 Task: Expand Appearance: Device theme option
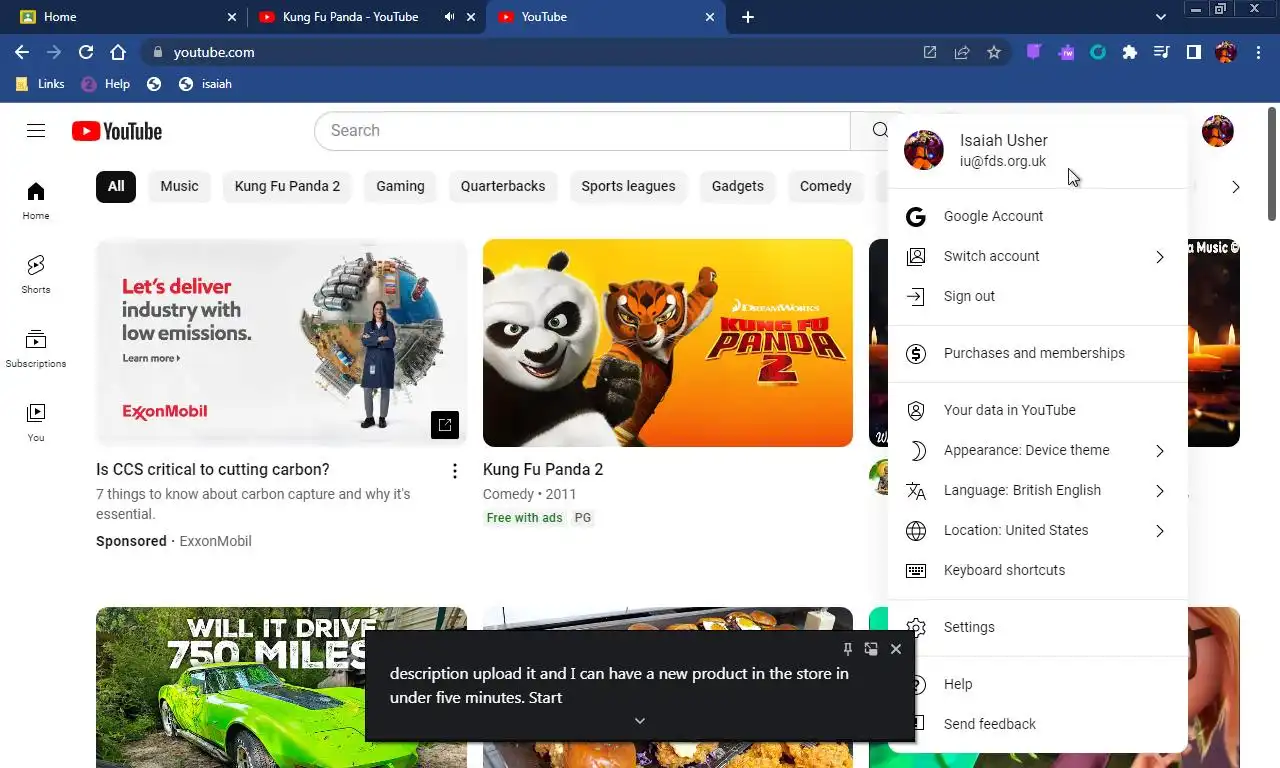[1038, 450]
